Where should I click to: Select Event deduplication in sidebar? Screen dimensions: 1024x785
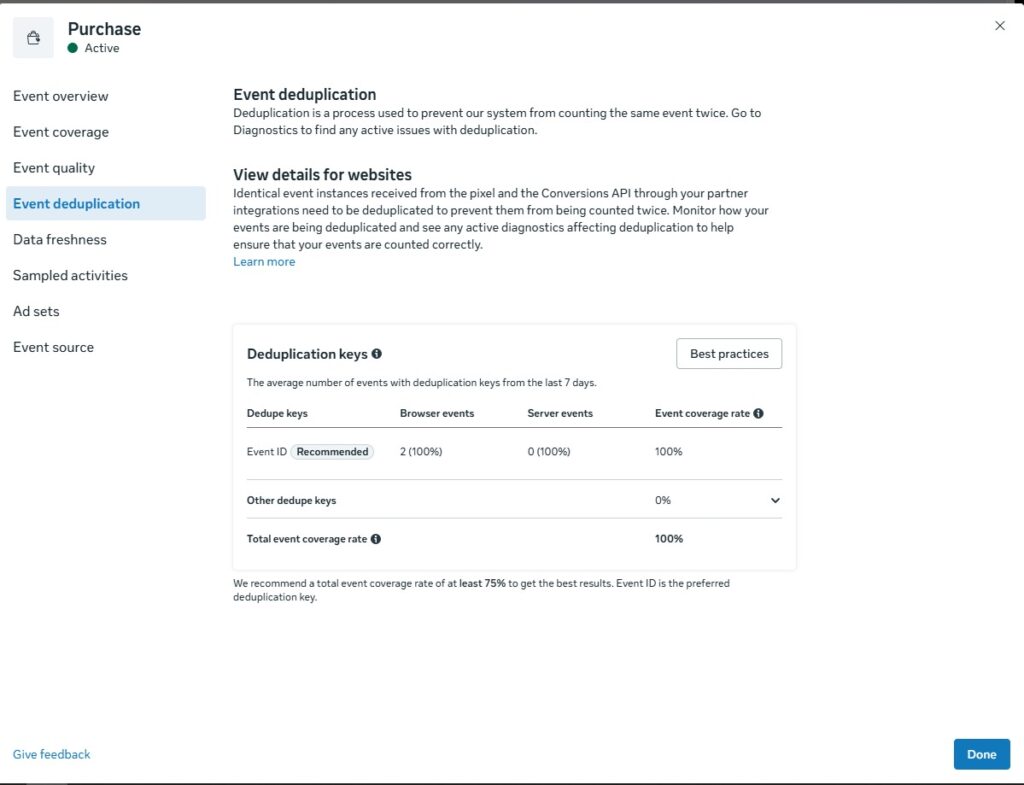tap(106, 203)
